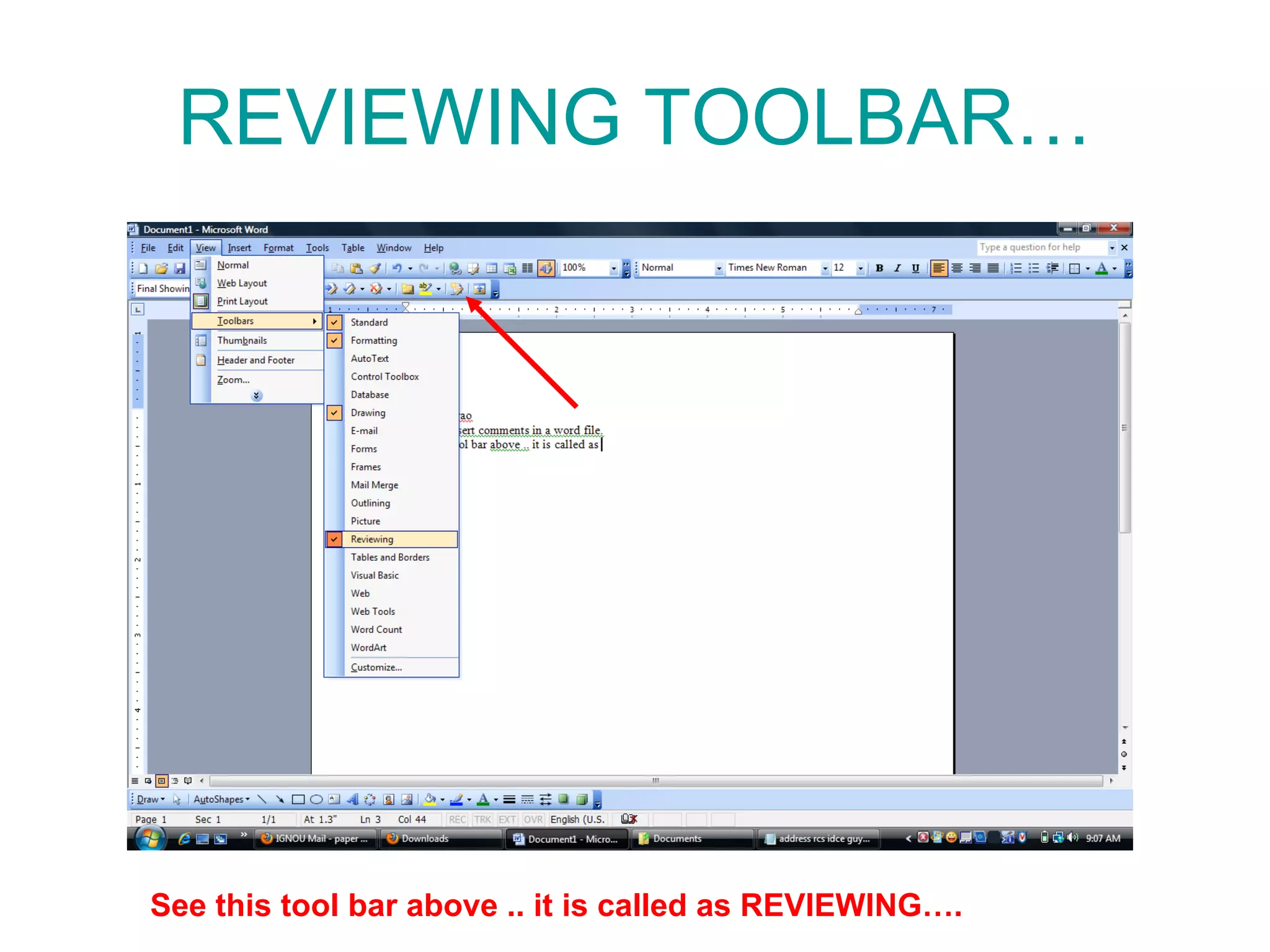This screenshot has height=952, width=1270.
Task: Click the Bold button
Action: tap(879, 268)
